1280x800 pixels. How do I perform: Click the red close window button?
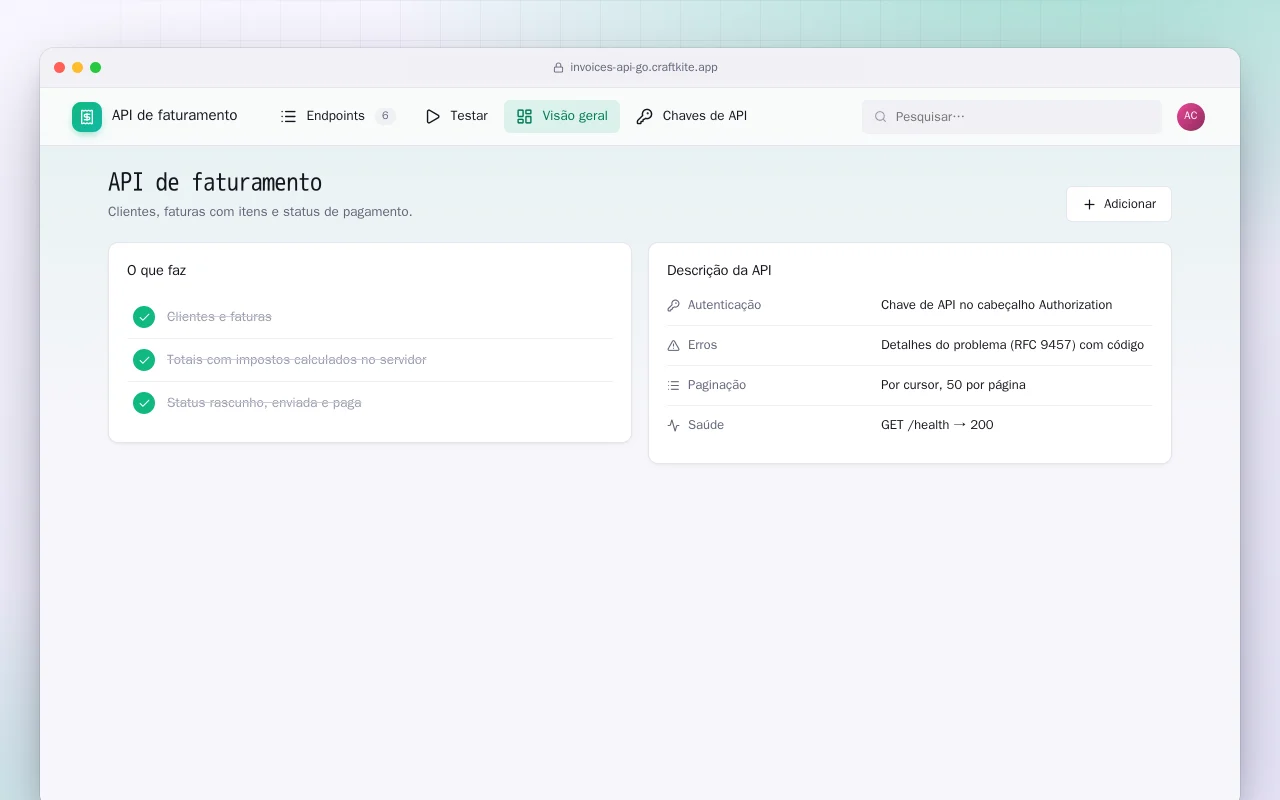tap(60, 68)
